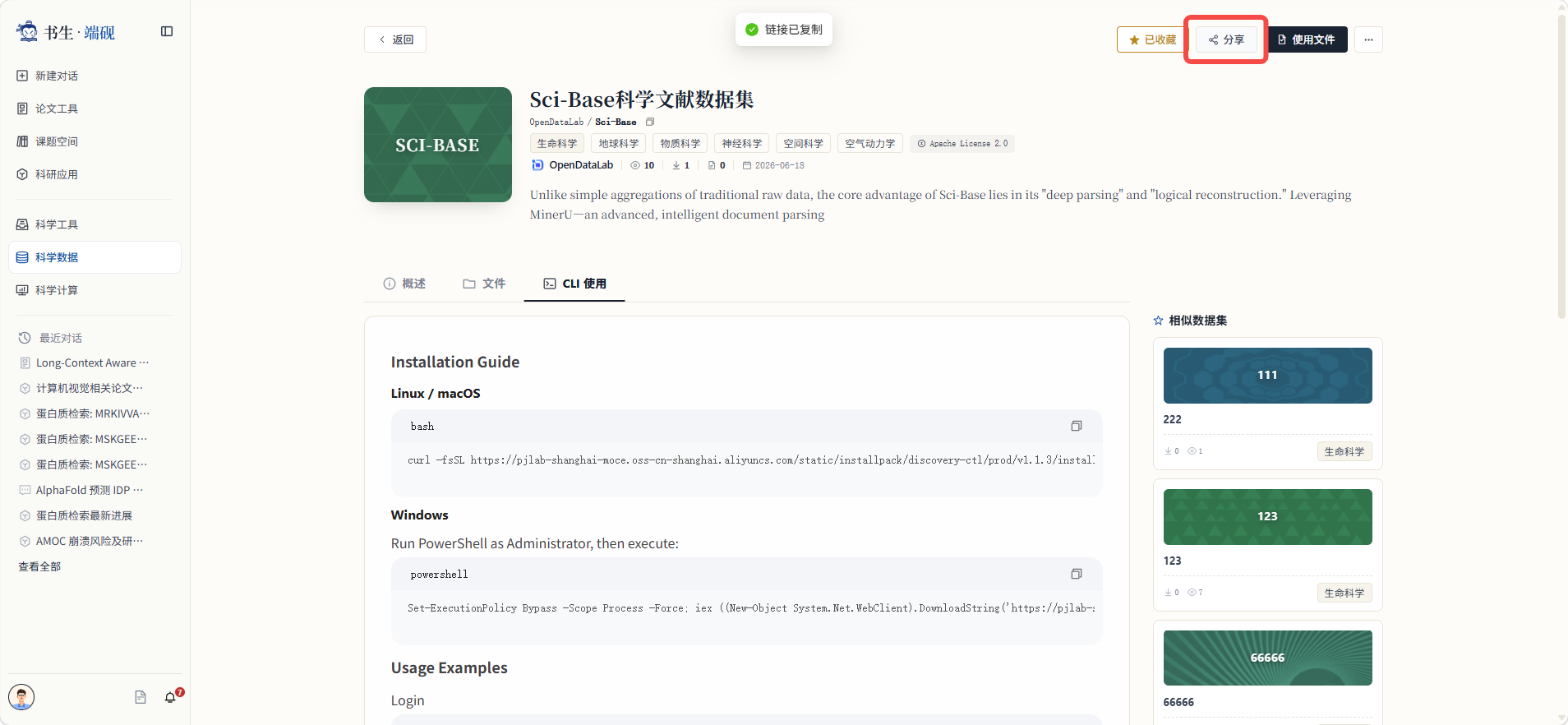Image resolution: width=1568 pixels, height=725 pixels.
Task: Click the 生命科学 tag on dataset 222
Action: tap(1344, 451)
